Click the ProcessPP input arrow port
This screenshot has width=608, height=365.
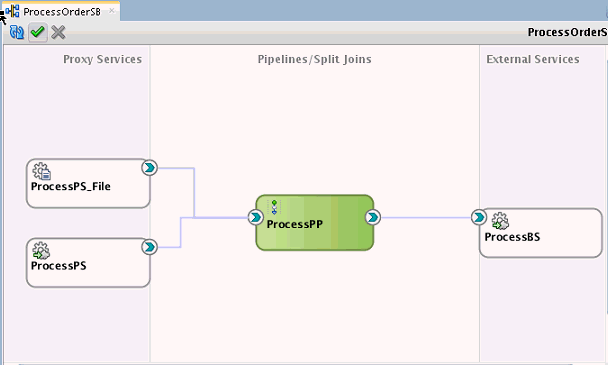pos(256,217)
